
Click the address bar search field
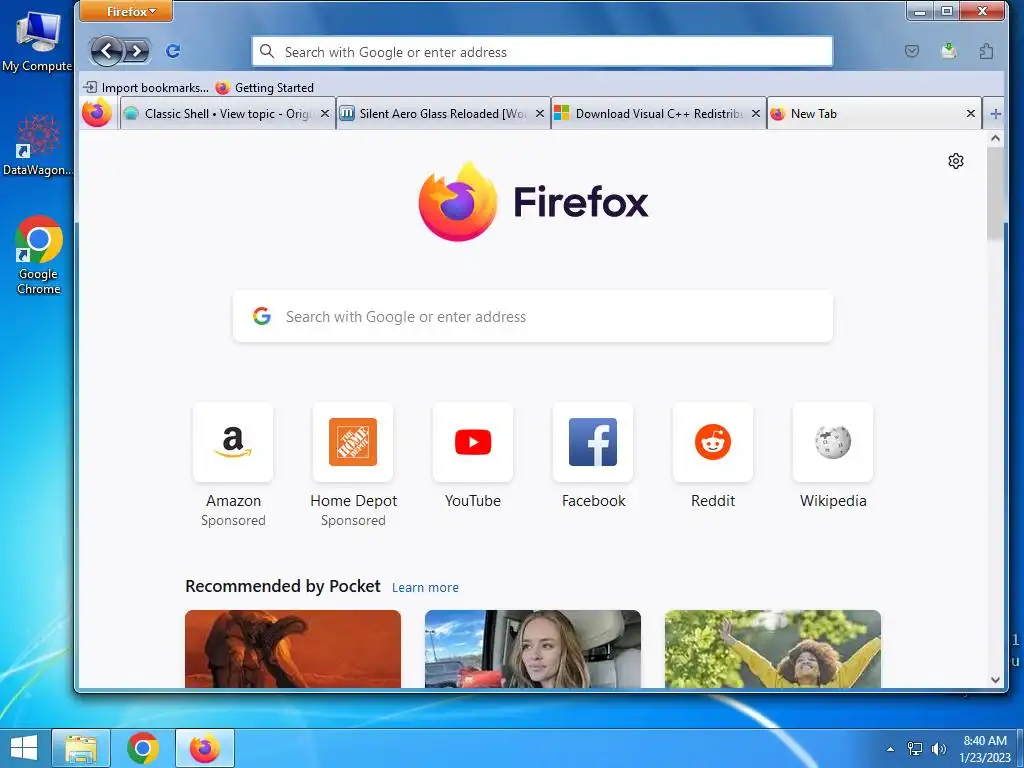click(x=542, y=52)
